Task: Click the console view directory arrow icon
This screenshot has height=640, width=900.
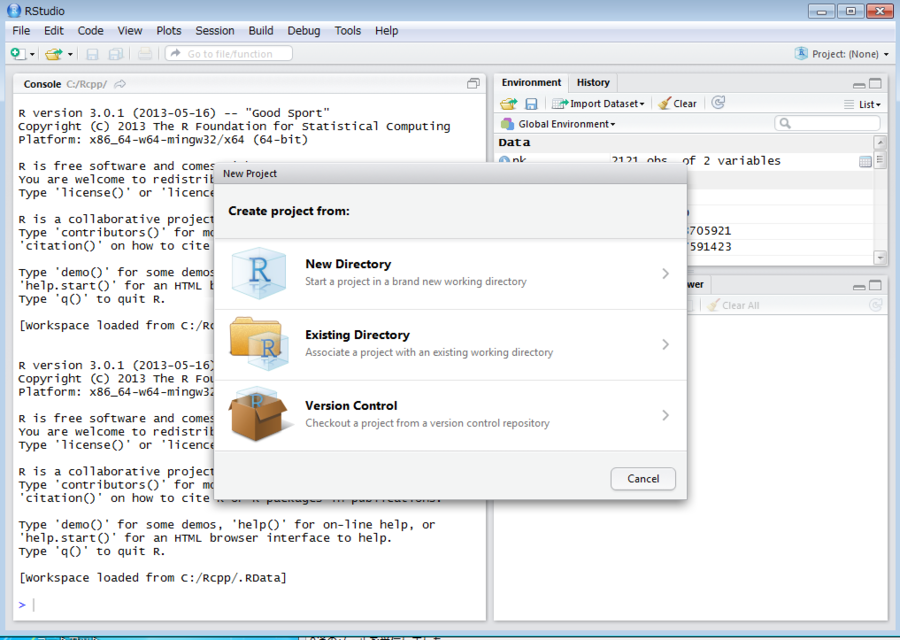Action: tap(120, 84)
